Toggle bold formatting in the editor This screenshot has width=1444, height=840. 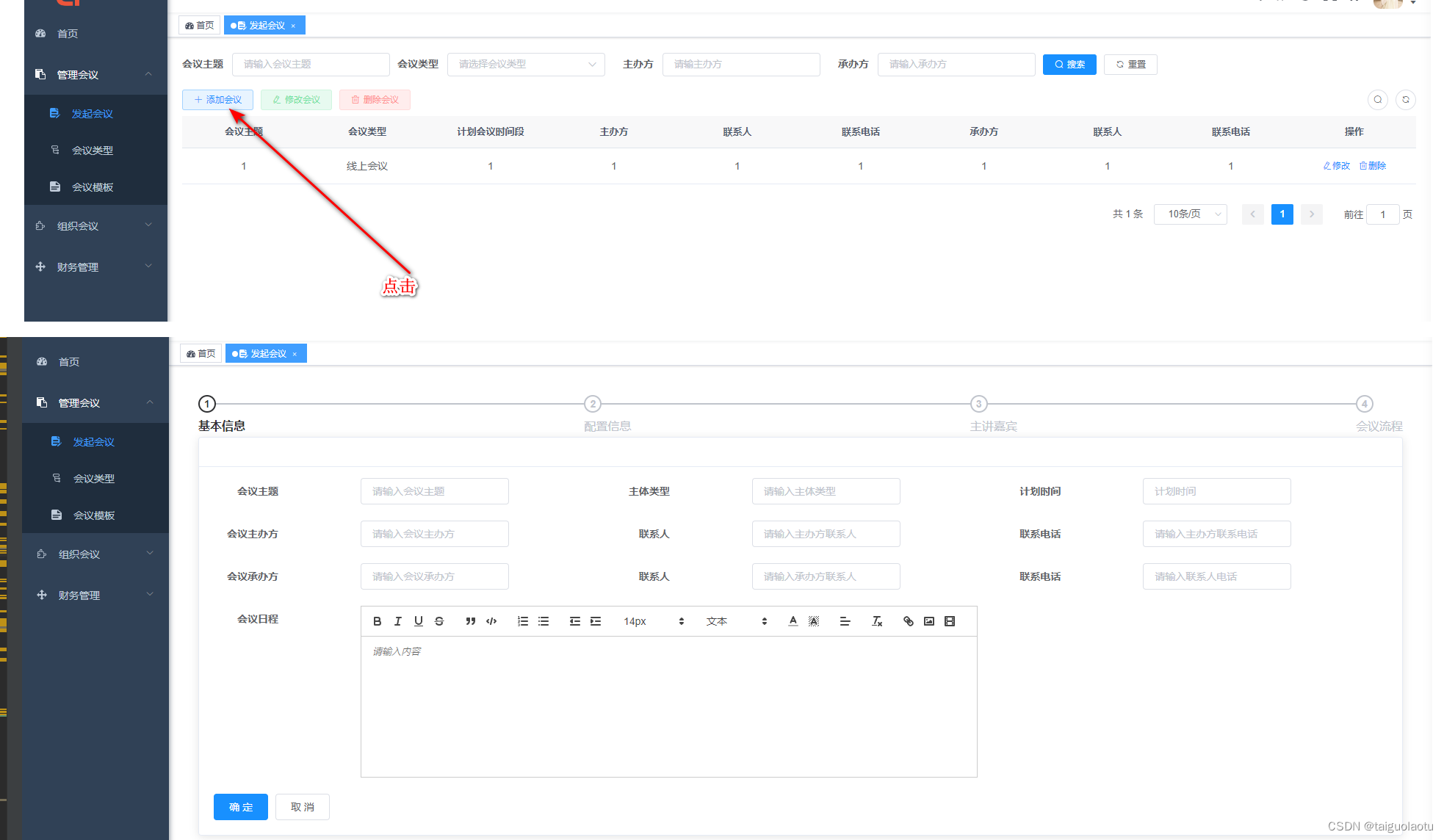point(378,621)
